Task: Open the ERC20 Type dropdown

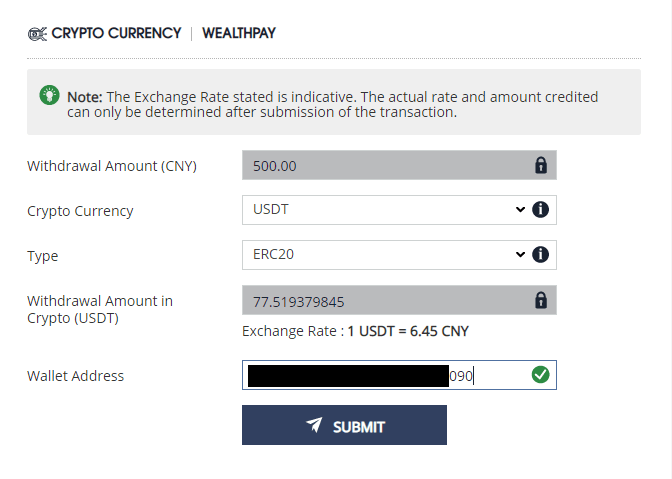Action: (x=380, y=255)
